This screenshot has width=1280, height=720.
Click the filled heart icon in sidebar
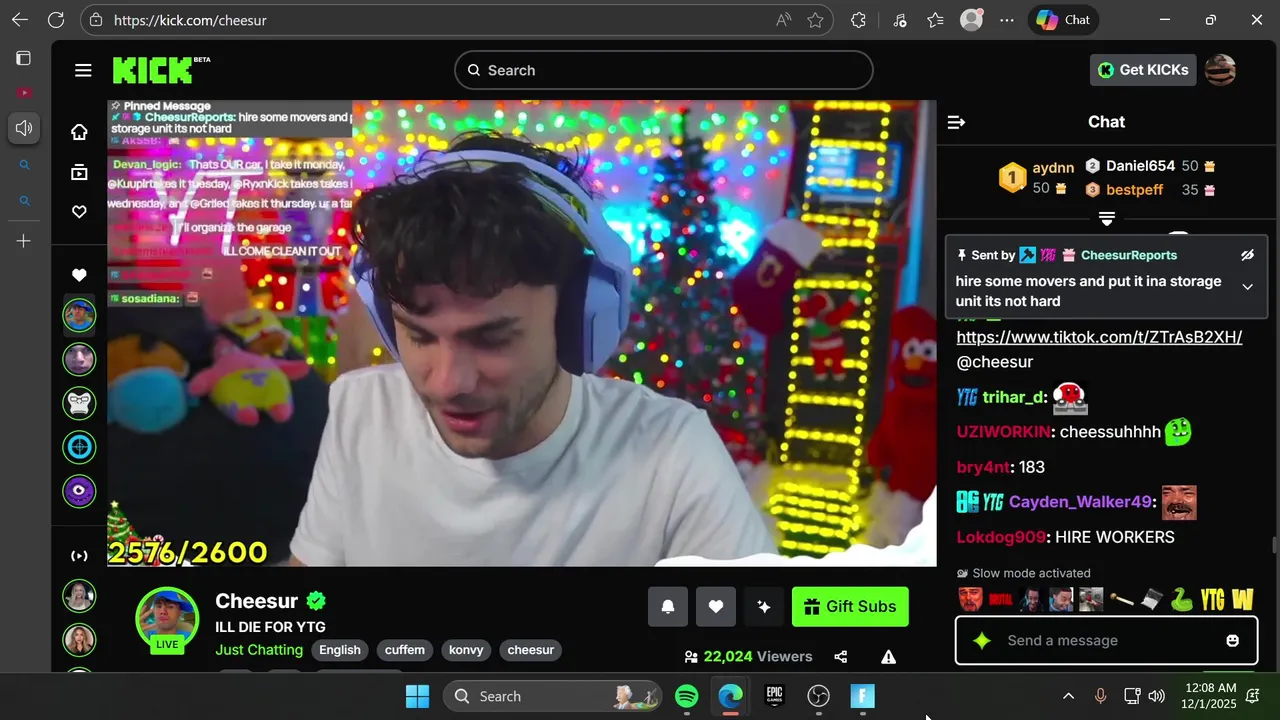(x=79, y=275)
